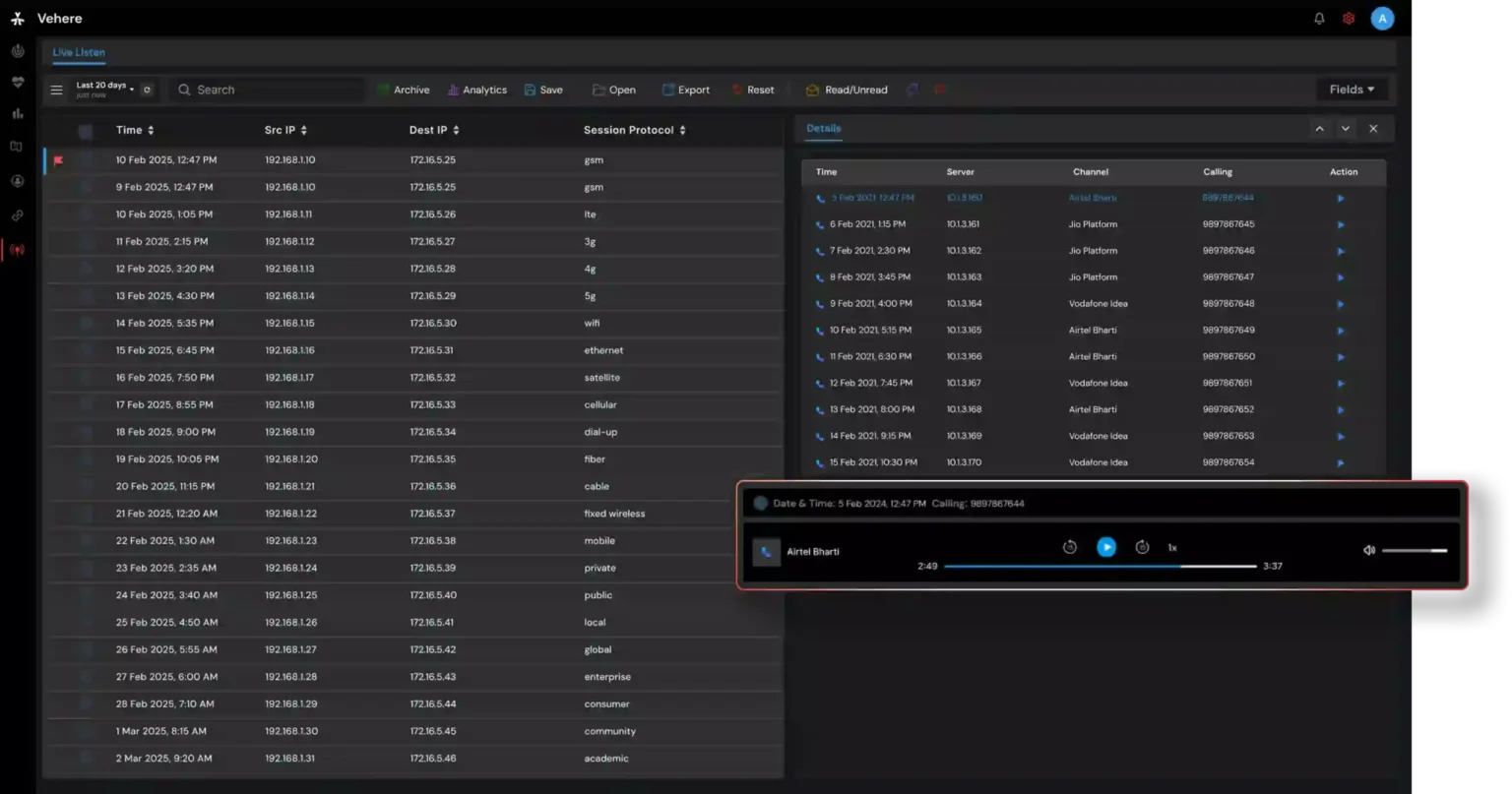Check the select-all checkbox in table header
Viewport: 1512px width, 794px height.
coord(86,131)
